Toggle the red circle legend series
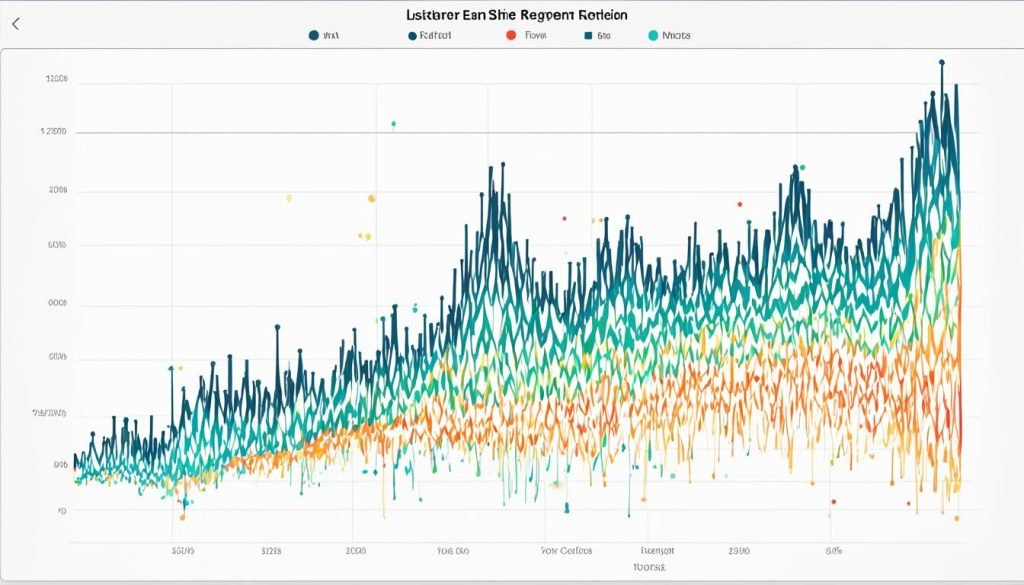The image size is (1024, 585). coord(511,35)
